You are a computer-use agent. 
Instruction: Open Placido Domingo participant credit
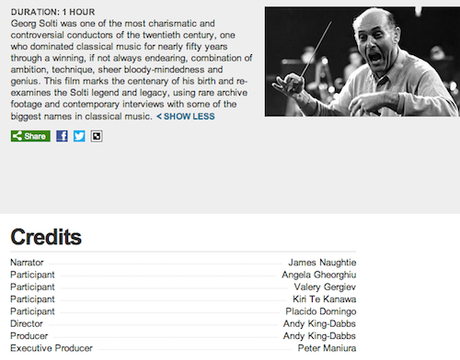[x=321, y=311]
